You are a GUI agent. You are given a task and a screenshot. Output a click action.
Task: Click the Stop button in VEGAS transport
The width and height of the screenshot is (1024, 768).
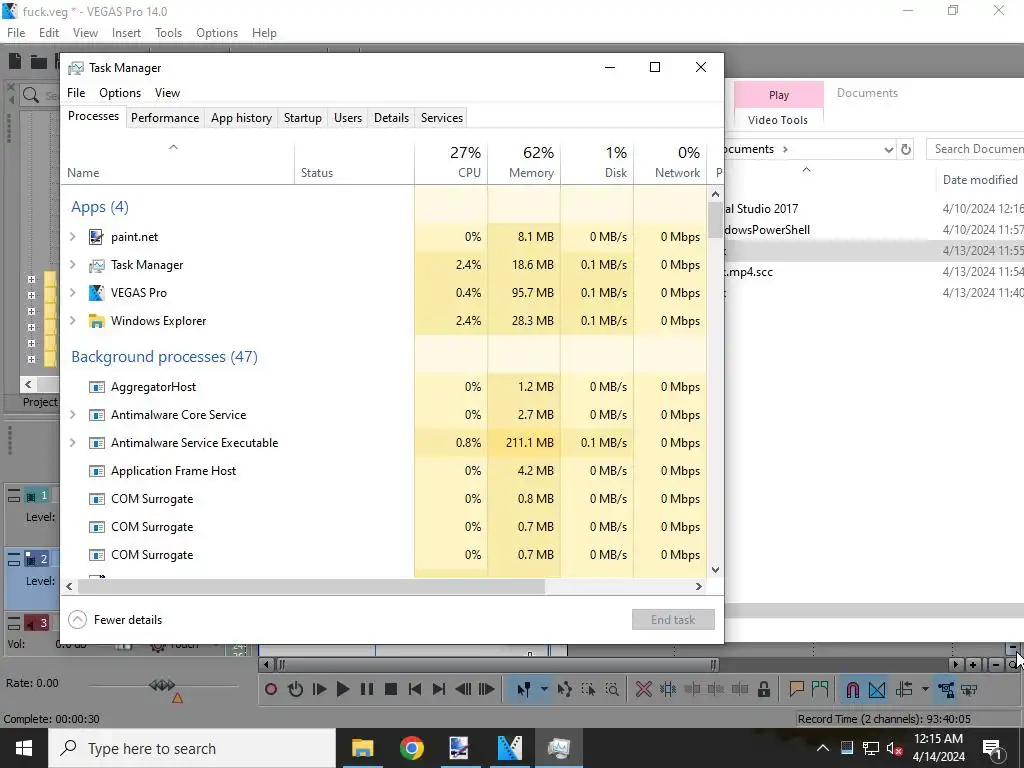pos(391,689)
